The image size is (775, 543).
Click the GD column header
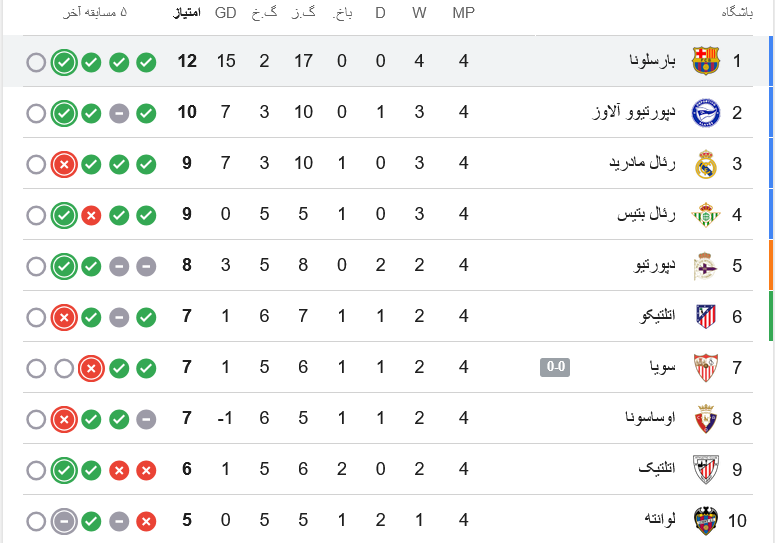coord(225,13)
